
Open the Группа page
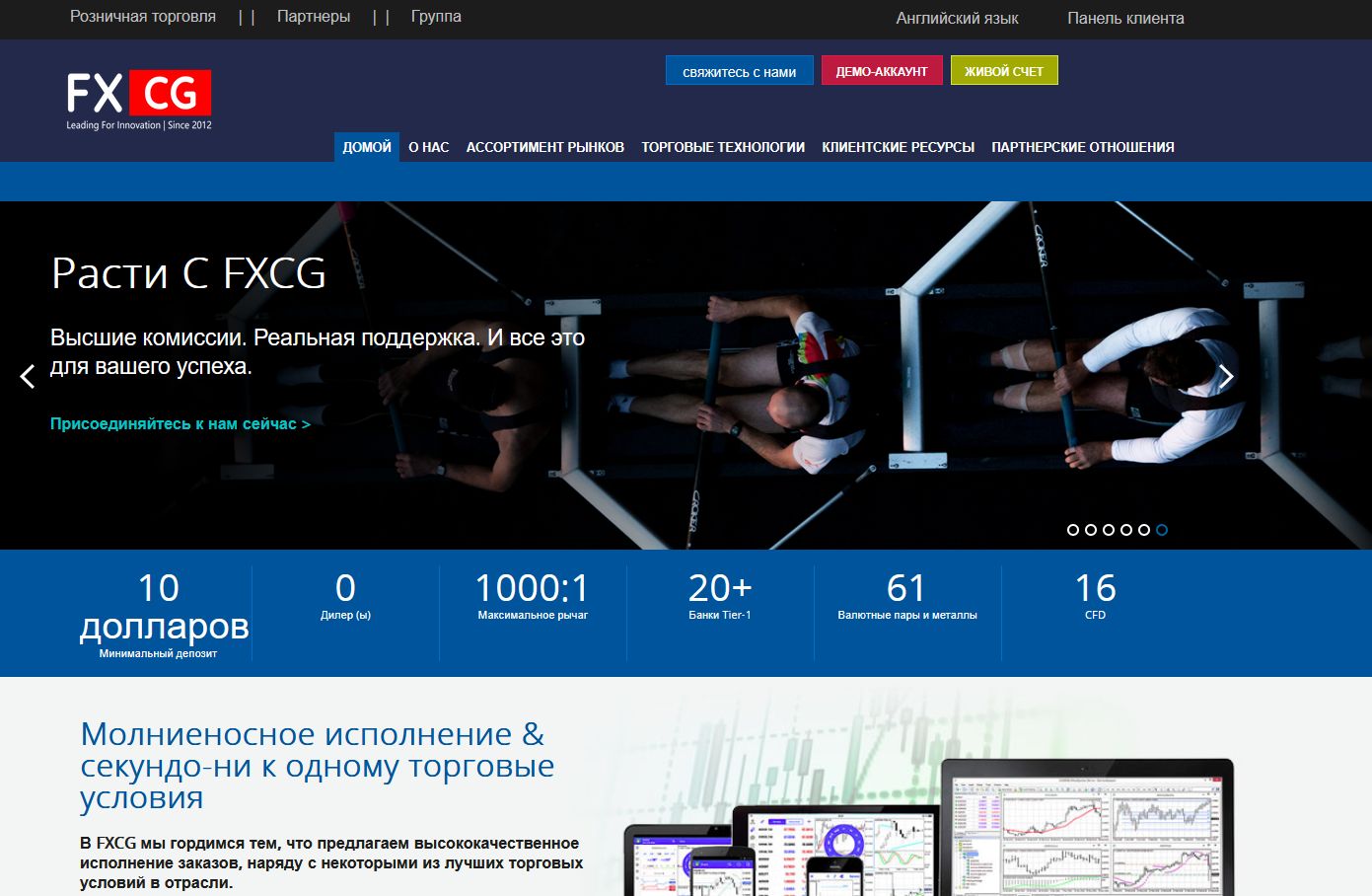click(x=436, y=16)
